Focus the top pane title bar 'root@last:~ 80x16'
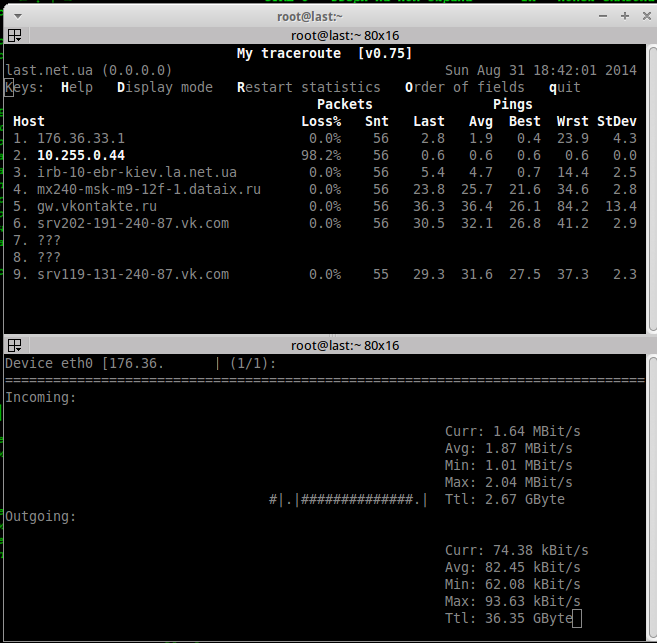 pyautogui.click(x=344, y=36)
